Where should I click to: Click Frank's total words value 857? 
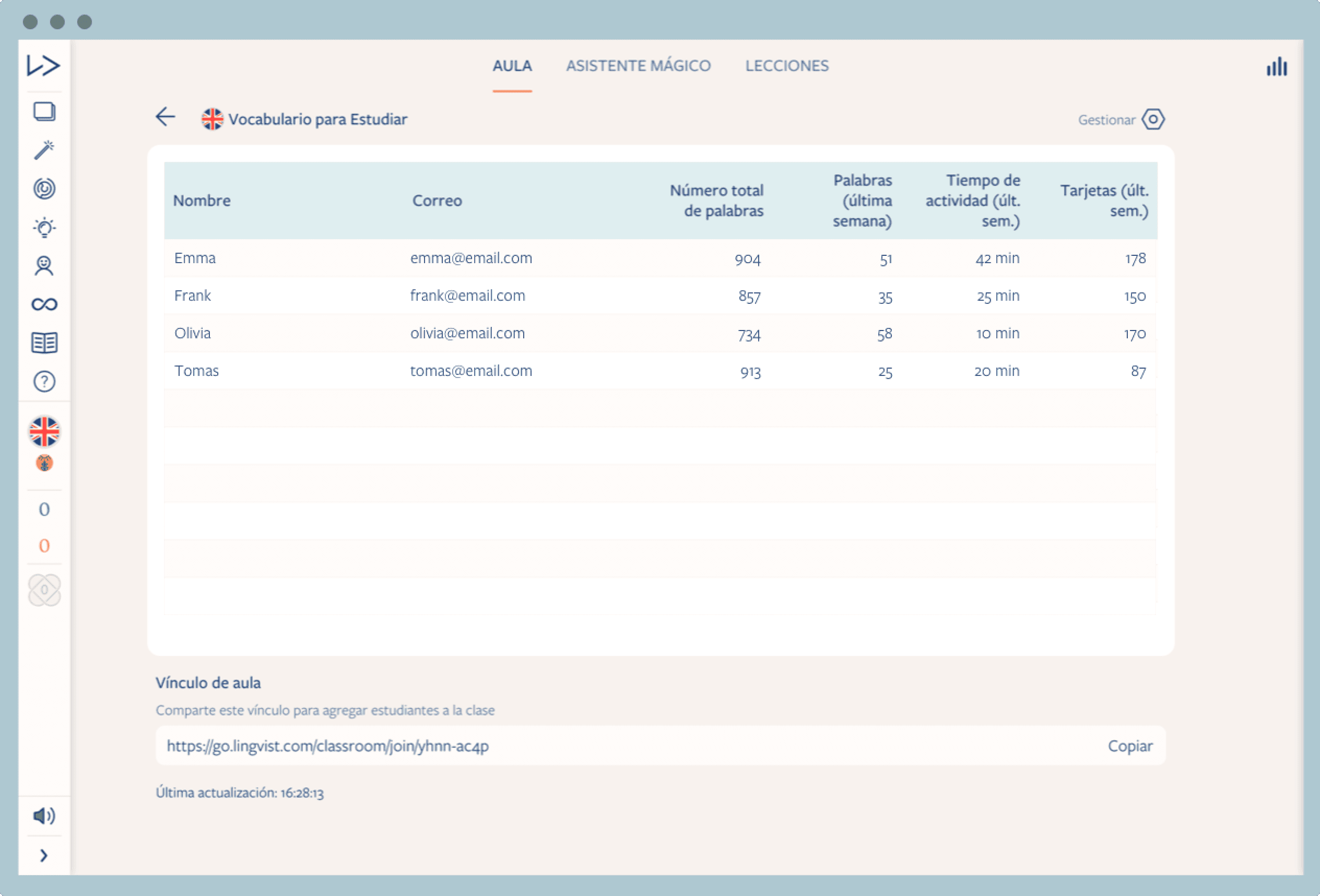[750, 297]
